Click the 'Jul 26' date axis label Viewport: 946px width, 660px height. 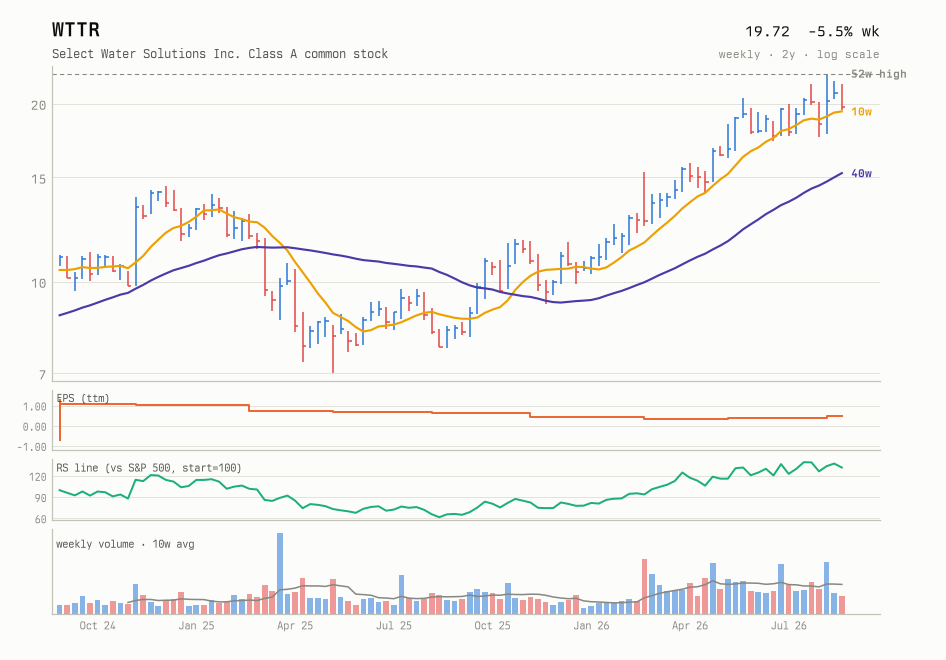pyautogui.click(x=789, y=626)
